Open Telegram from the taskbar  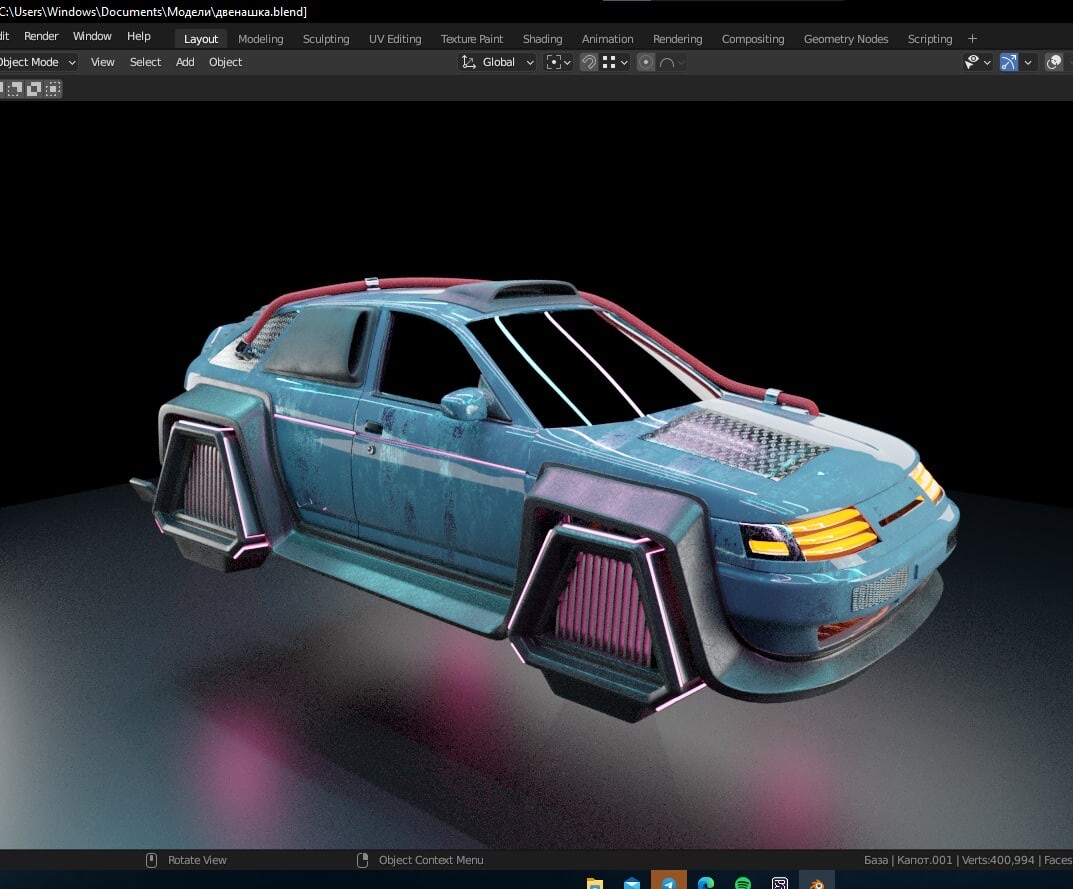click(x=668, y=882)
